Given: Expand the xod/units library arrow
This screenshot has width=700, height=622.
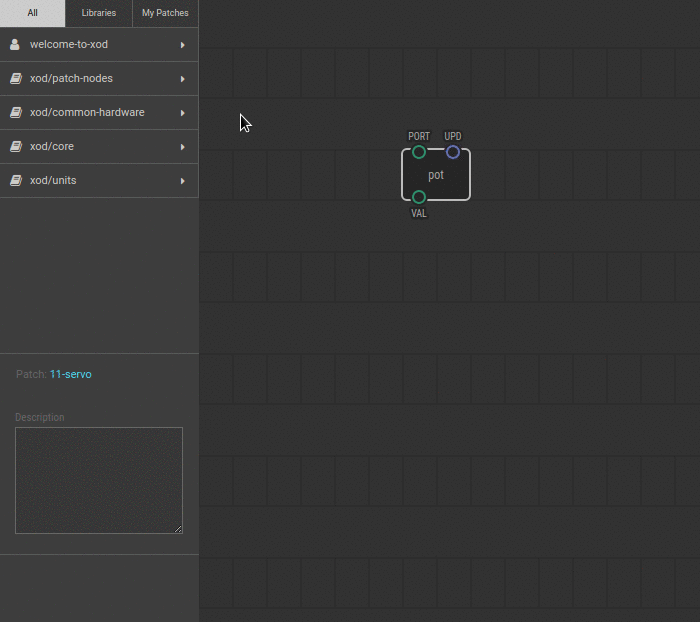Looking at the screenshot, I should (182, 181).
